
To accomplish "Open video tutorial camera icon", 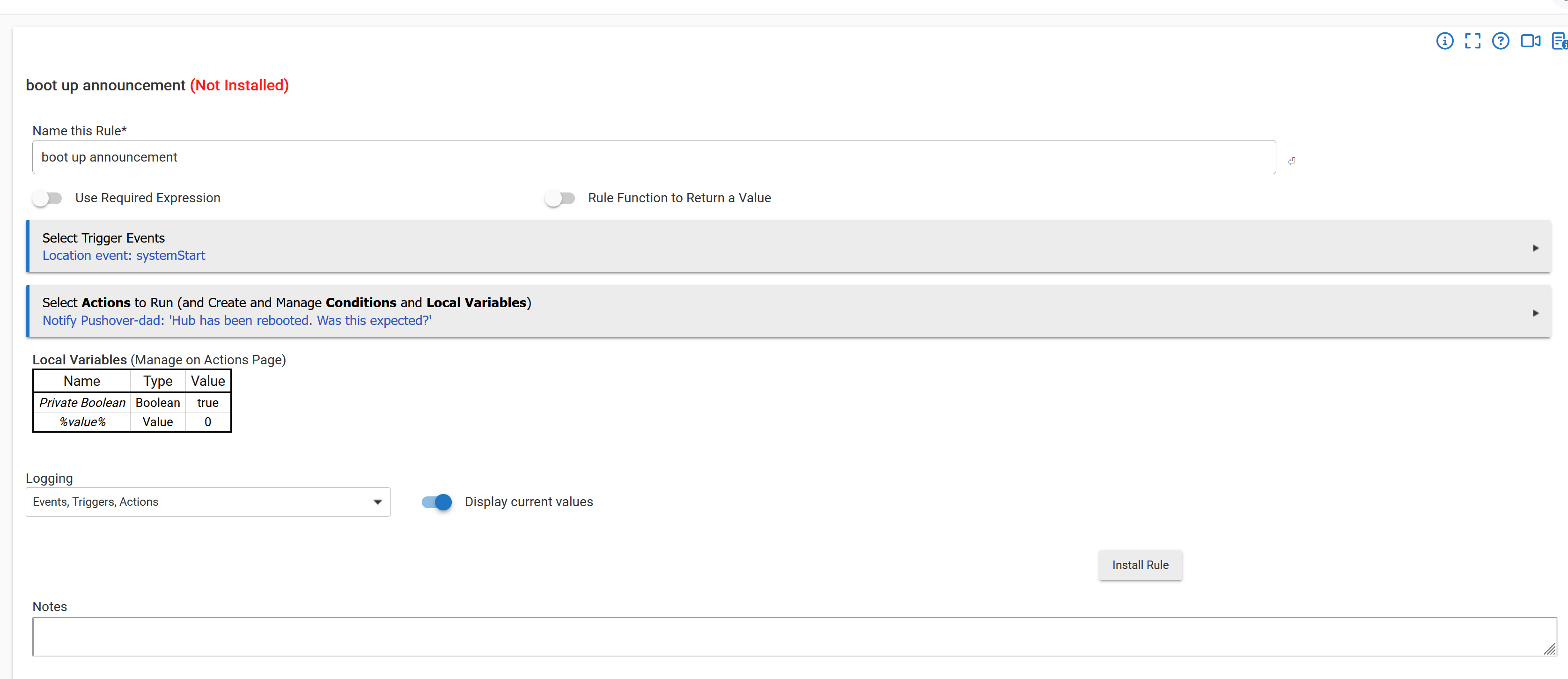I will coord(1530,41).
